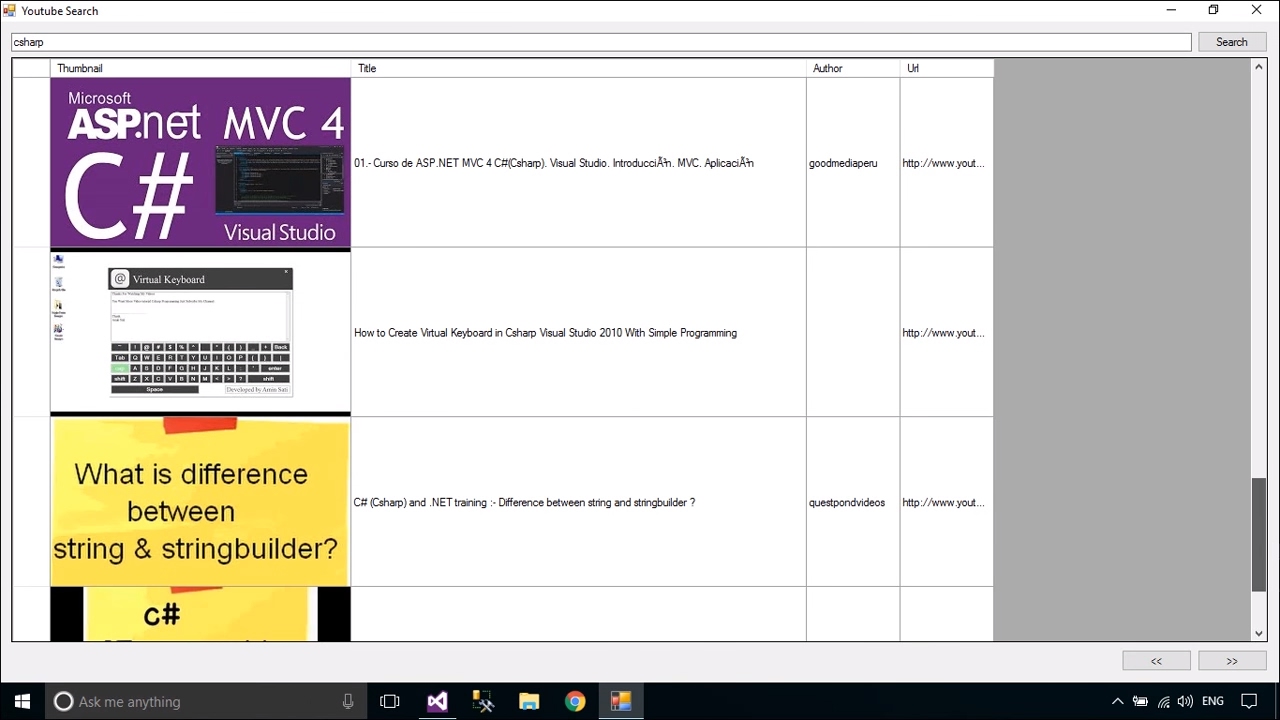The width and height of the screenshot is (1280, 720).
Task: Click the ENG language indicator
Action: coord(1213,701)
